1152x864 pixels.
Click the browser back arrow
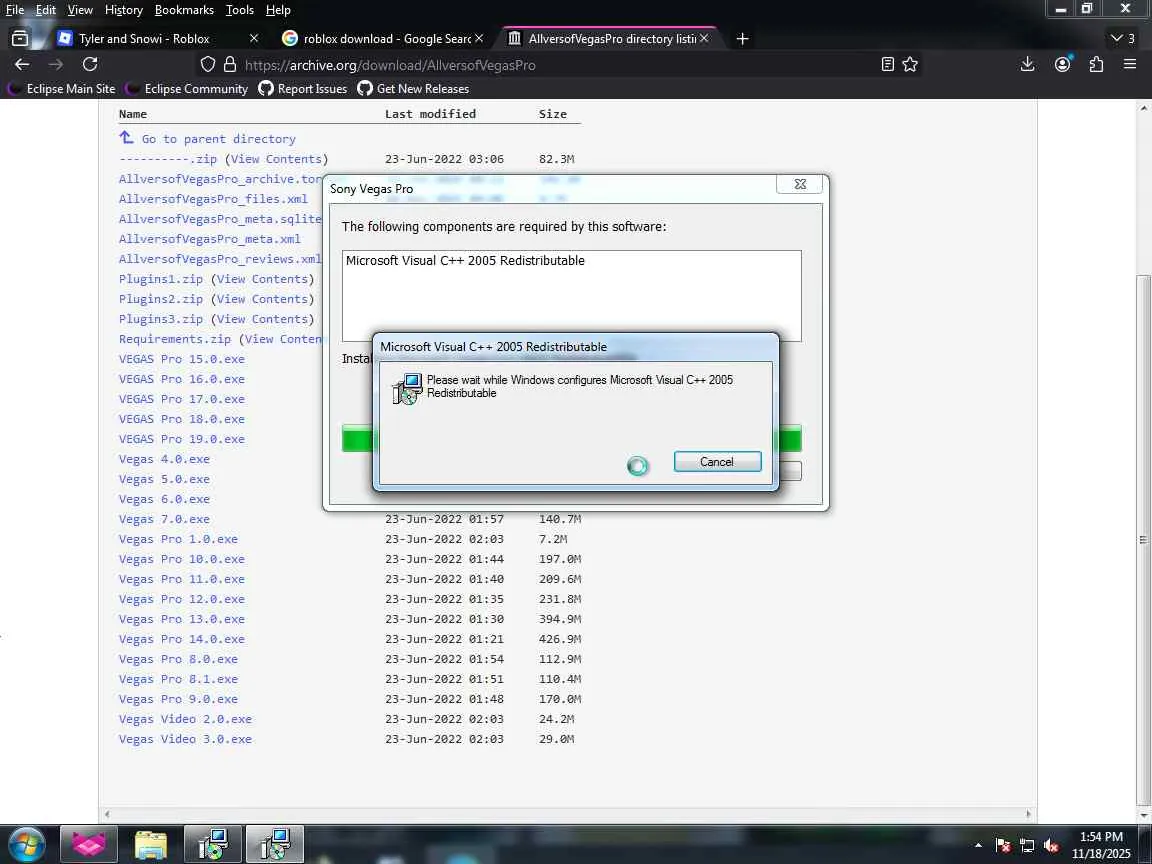tap(22, 65)
